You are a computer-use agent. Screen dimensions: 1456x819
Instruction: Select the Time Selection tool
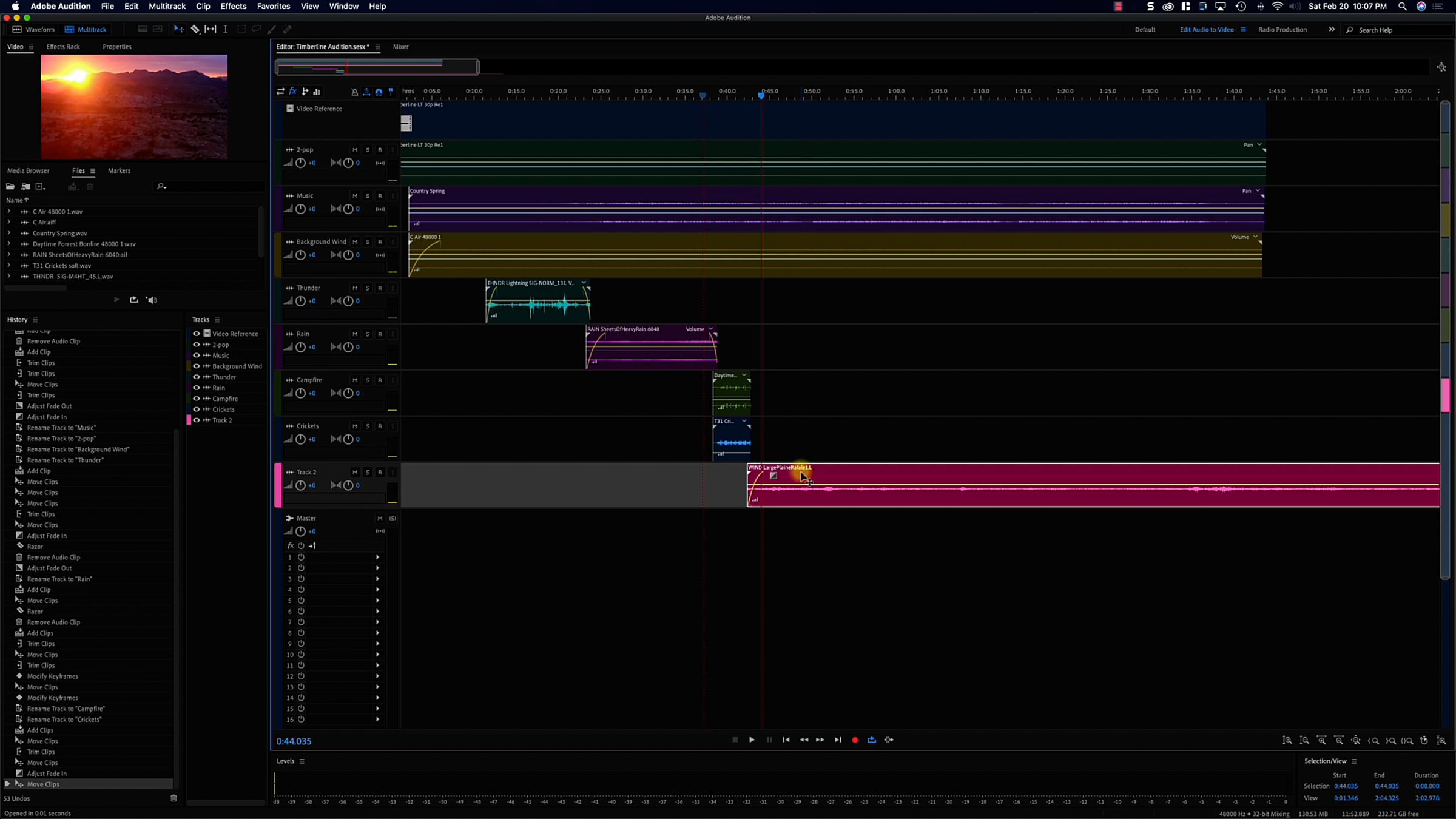pos(225,29)
